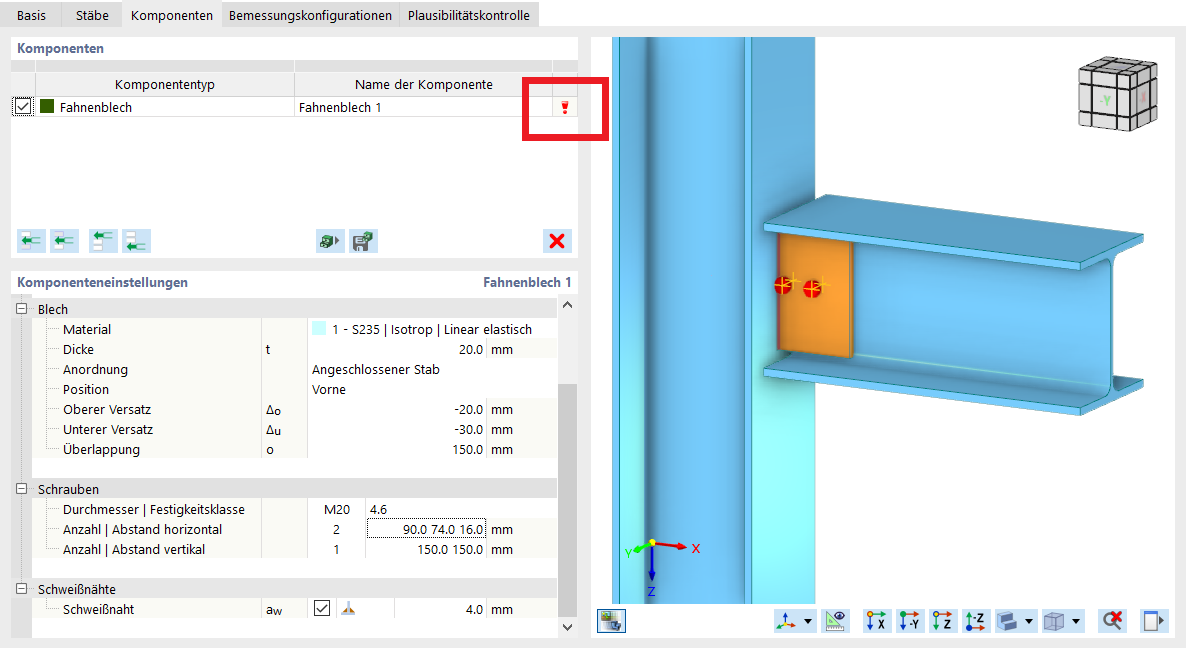
Task: Click the green Fahnenblech color swatch
Action: (x=47, y=107)
